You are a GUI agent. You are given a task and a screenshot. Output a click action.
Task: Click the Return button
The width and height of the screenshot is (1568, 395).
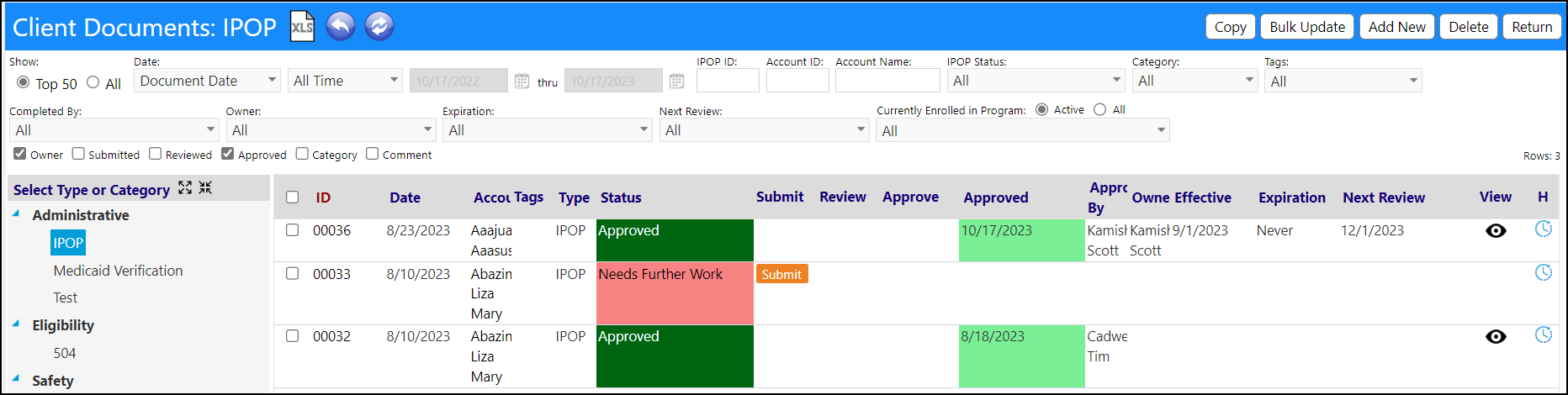pos(1532,27)
